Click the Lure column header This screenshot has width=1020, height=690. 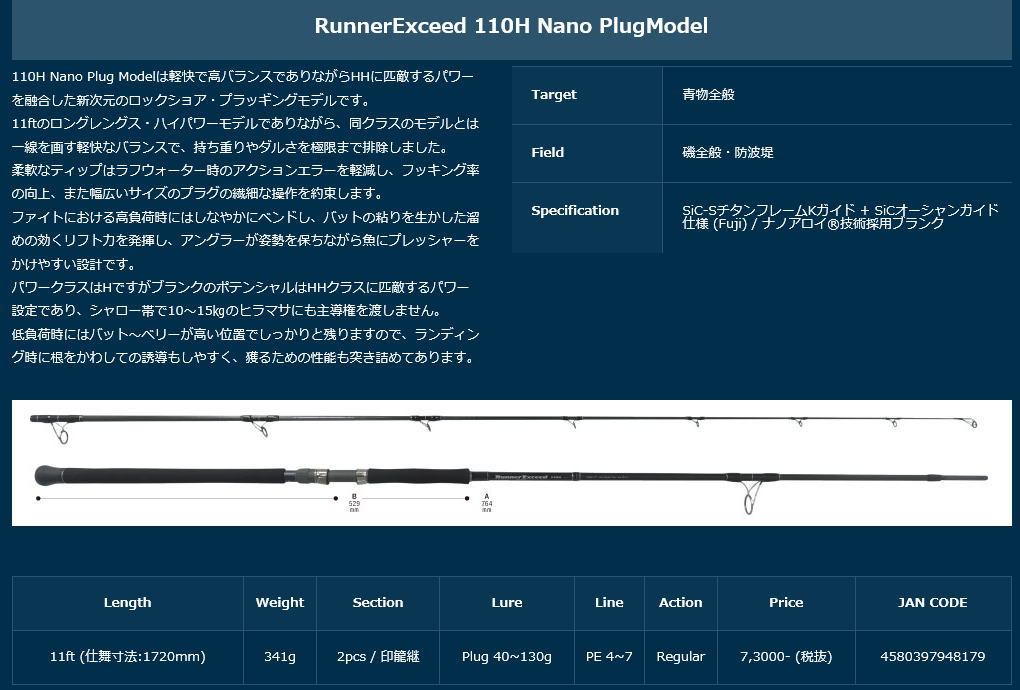[507, 603]
